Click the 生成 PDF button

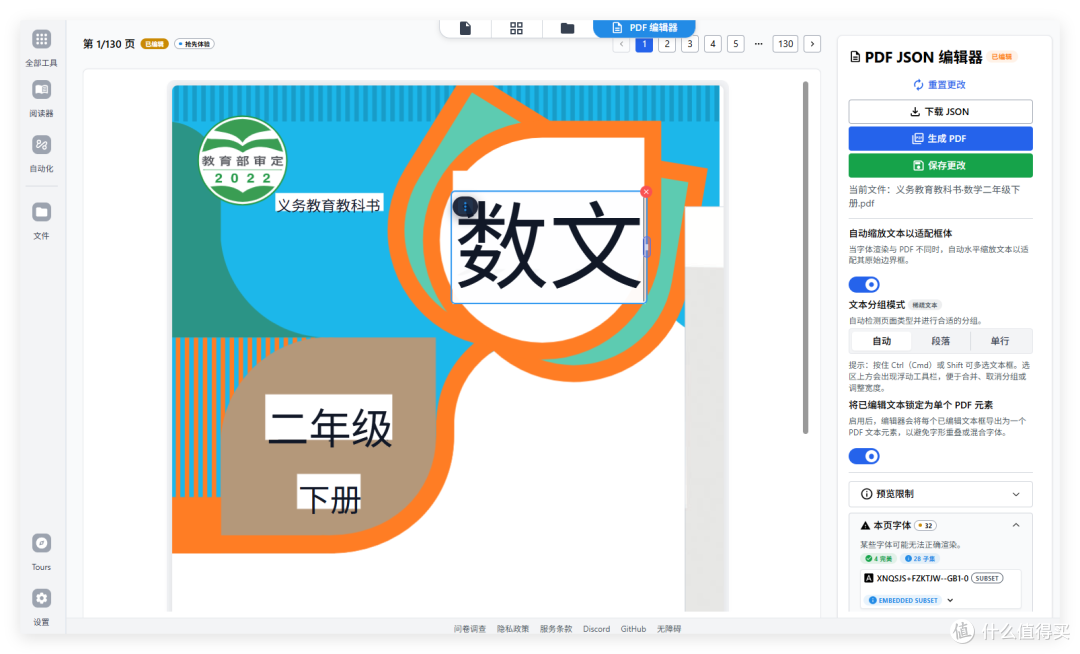click(940, 138)
